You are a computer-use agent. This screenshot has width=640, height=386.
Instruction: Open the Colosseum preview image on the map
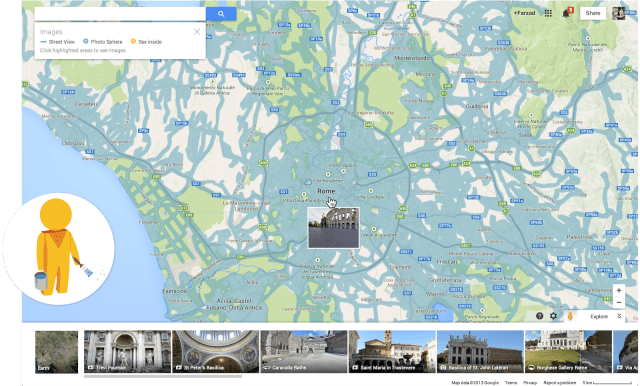[x=333, y=228]
